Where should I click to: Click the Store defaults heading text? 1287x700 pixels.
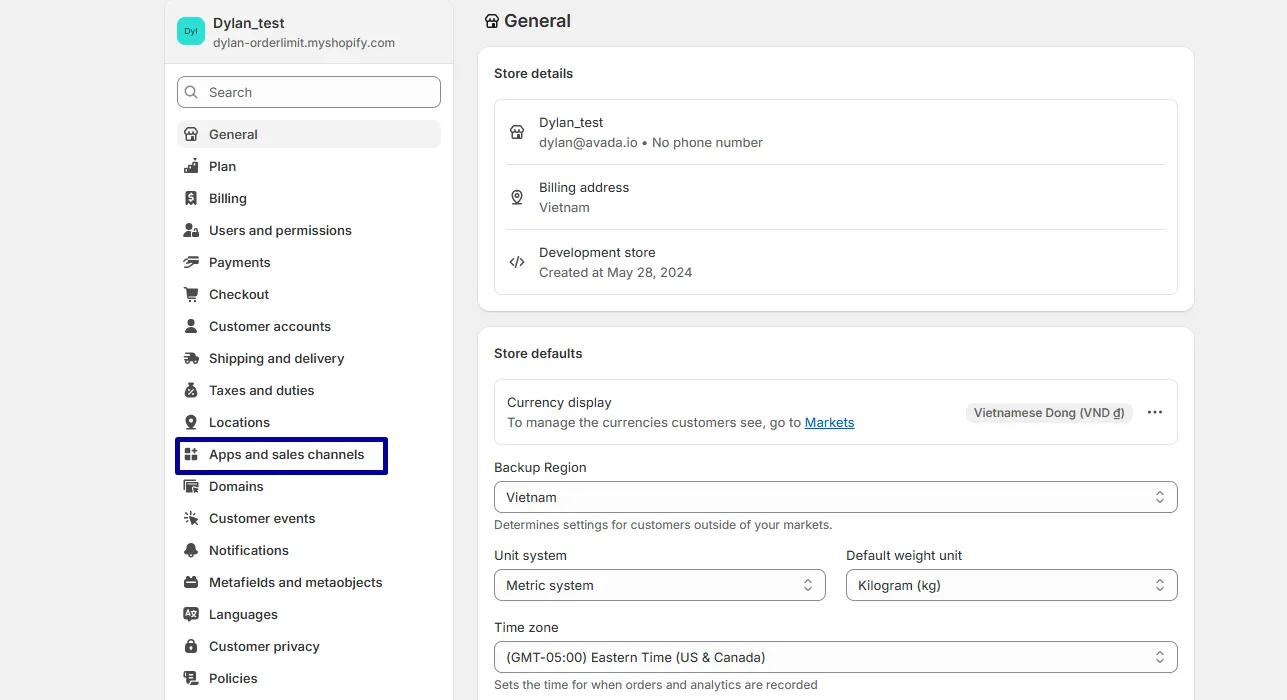coord(538,353)
